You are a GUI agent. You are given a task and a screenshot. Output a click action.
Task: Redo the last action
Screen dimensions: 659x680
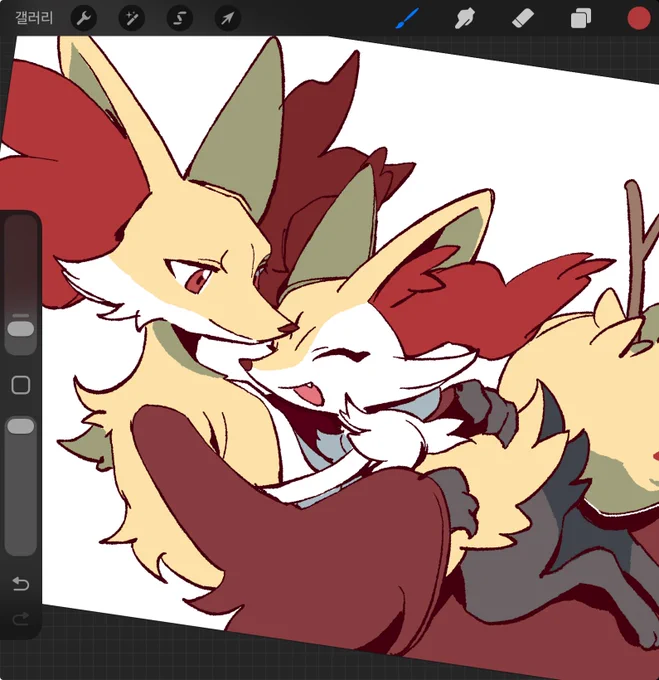point(20,618)
